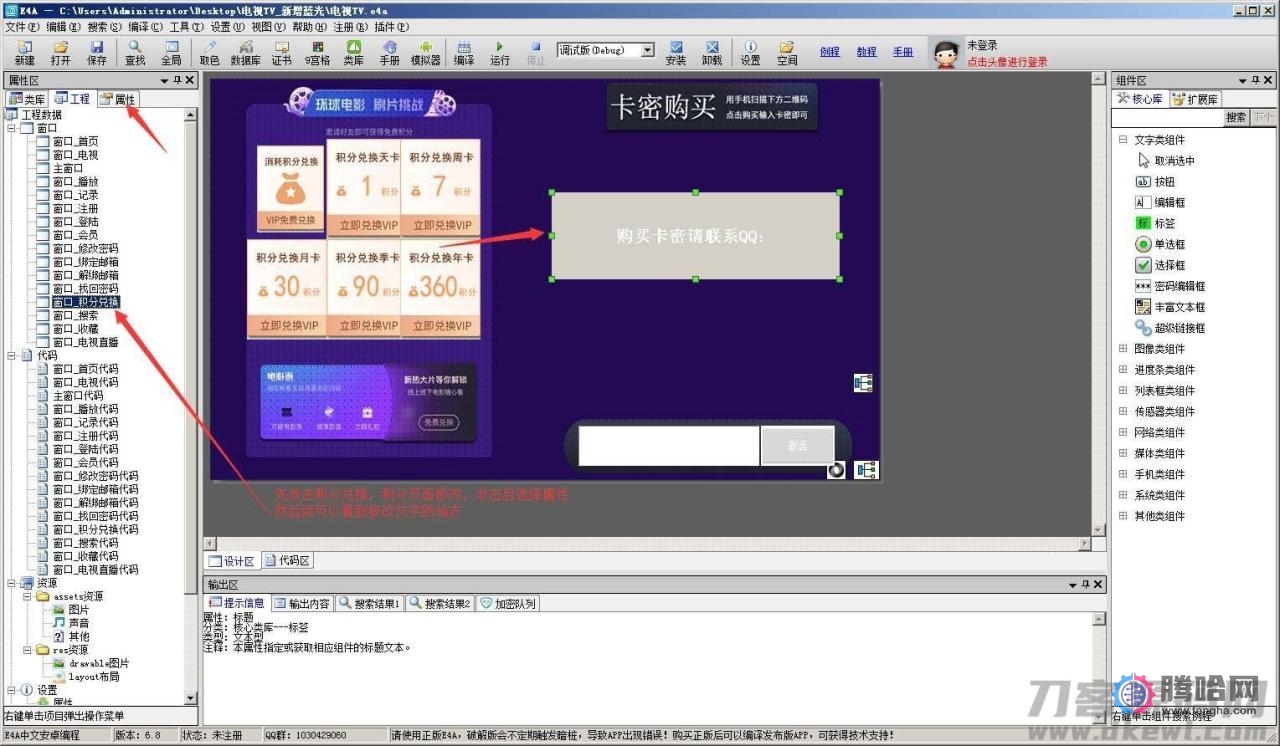
Task: Click the 空间 (Space) toolbar icon
Action: [787, 53]
